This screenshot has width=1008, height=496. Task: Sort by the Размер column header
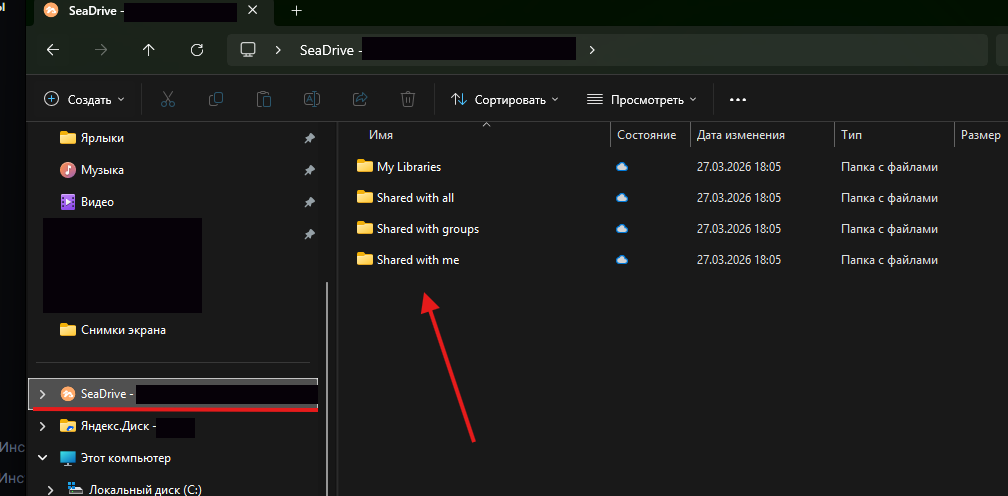[980, 135]
